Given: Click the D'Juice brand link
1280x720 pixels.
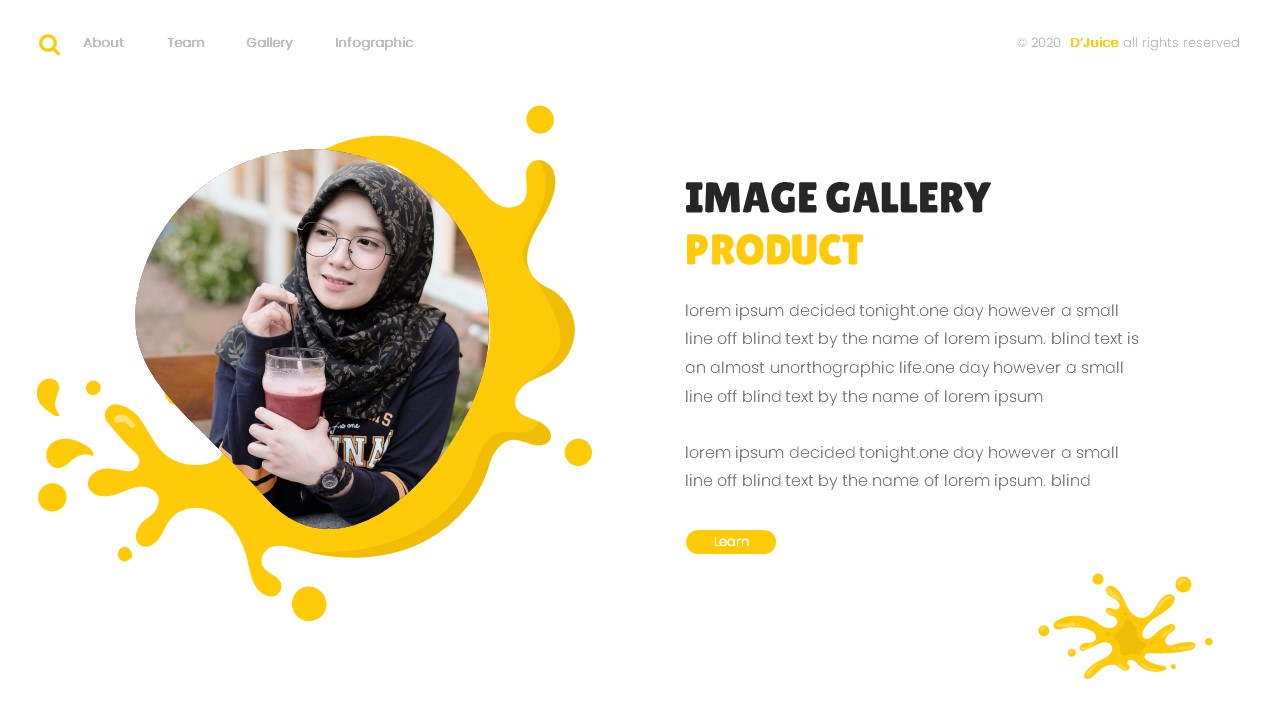Looking at the screenshot, I should tap(1094, 43).
